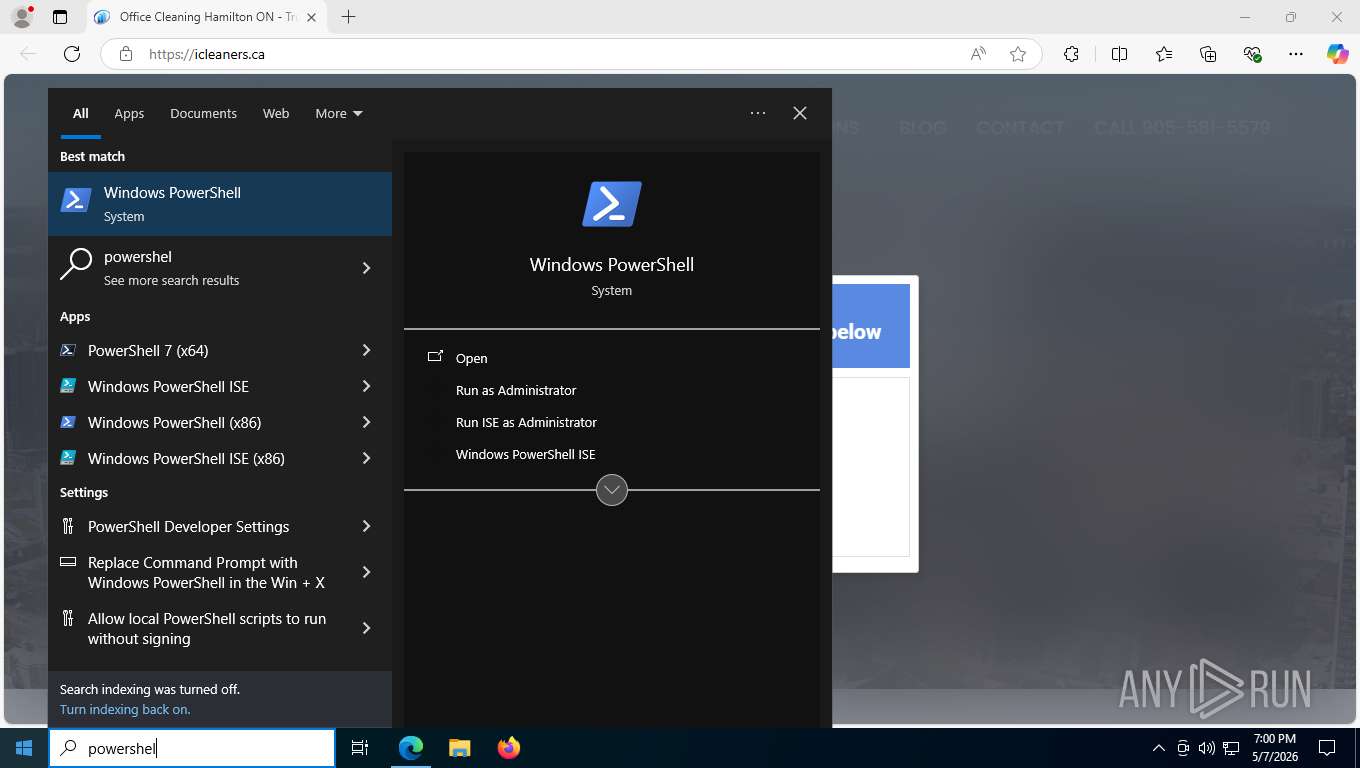This screenshot has width=1360, height=768.
Task: Expand Allow local PowerShell scripts arrow
Action: click(366, 628)
